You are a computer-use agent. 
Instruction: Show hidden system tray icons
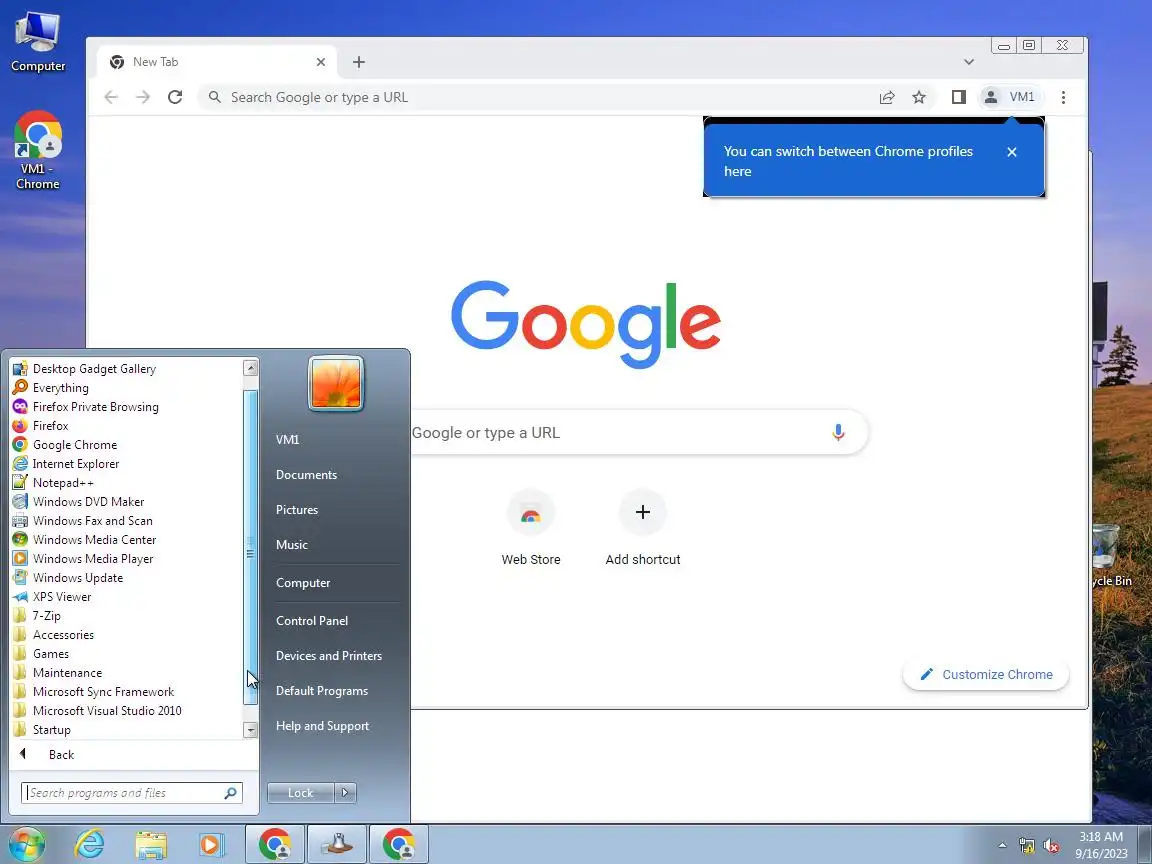[x=1002, y=846]
